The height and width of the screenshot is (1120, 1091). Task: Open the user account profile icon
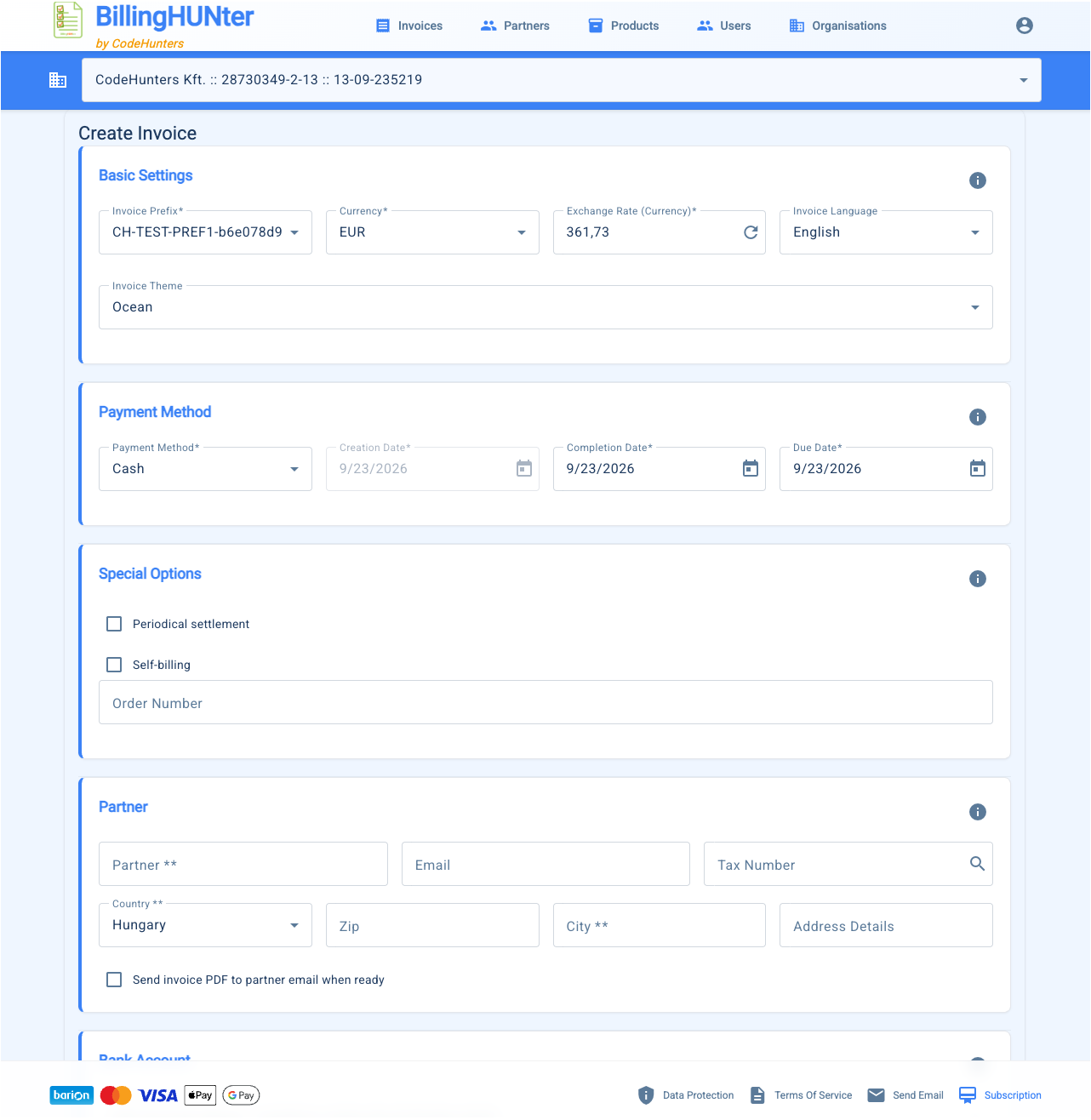(x=1025, y=26)
